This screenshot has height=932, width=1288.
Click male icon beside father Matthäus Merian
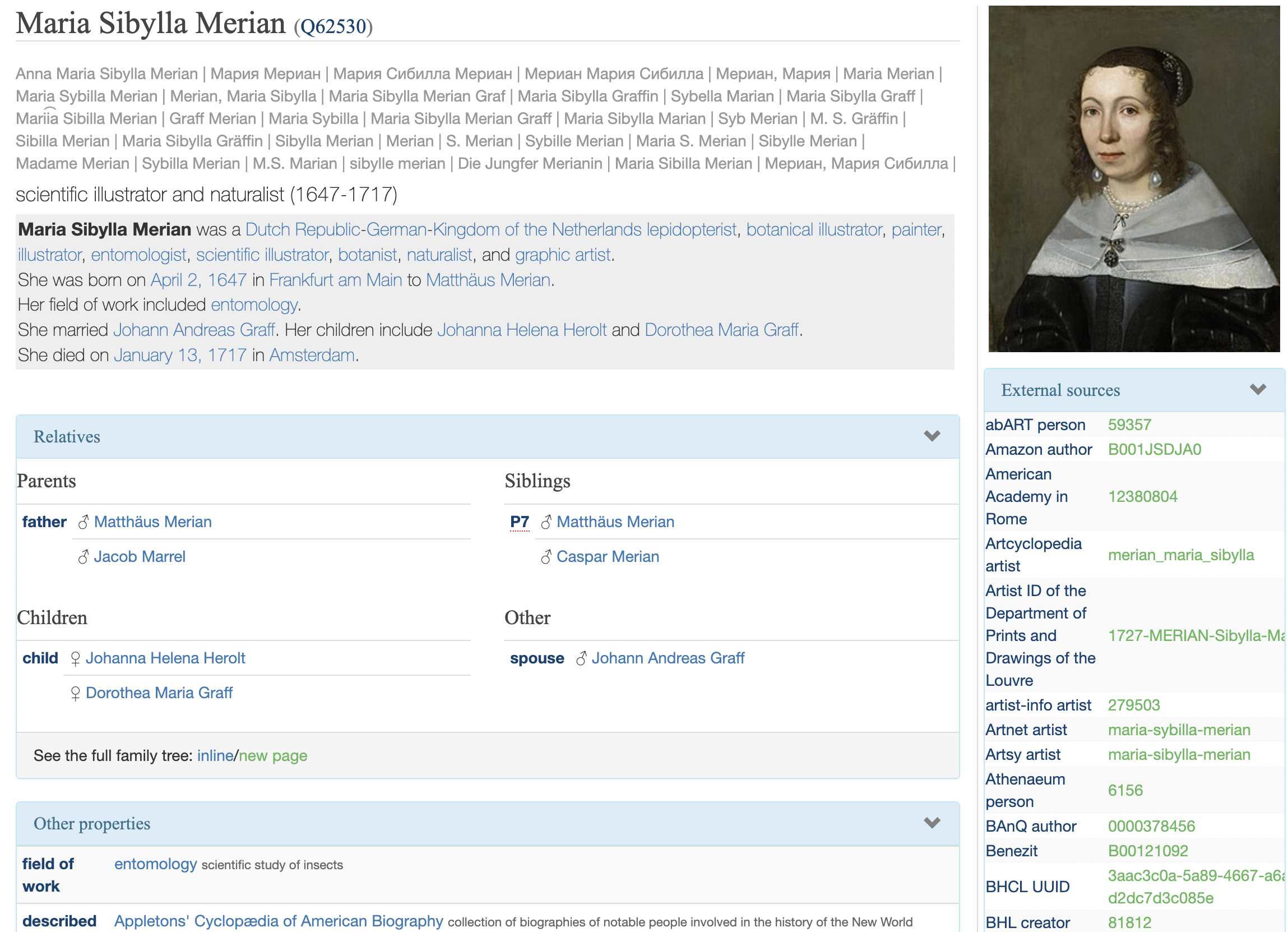tap(84, 522)
